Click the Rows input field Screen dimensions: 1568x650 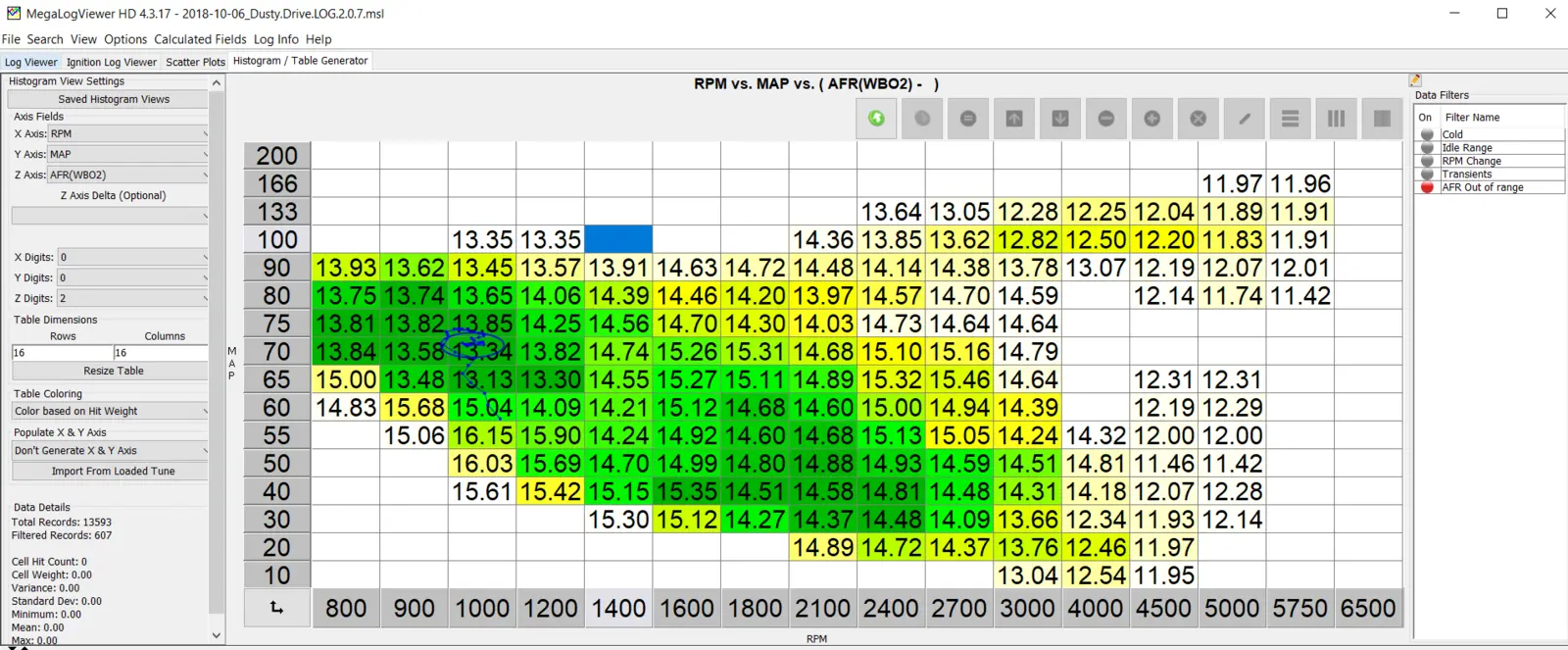tap(62, 352)
